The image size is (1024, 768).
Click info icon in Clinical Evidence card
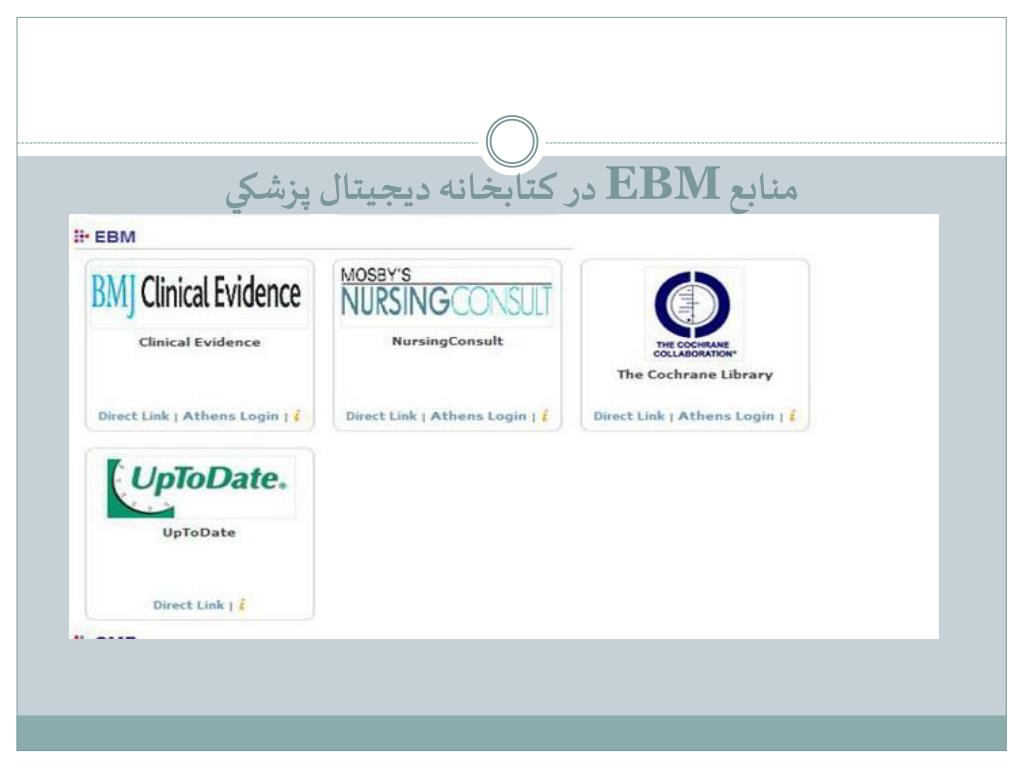pos(297,415)
